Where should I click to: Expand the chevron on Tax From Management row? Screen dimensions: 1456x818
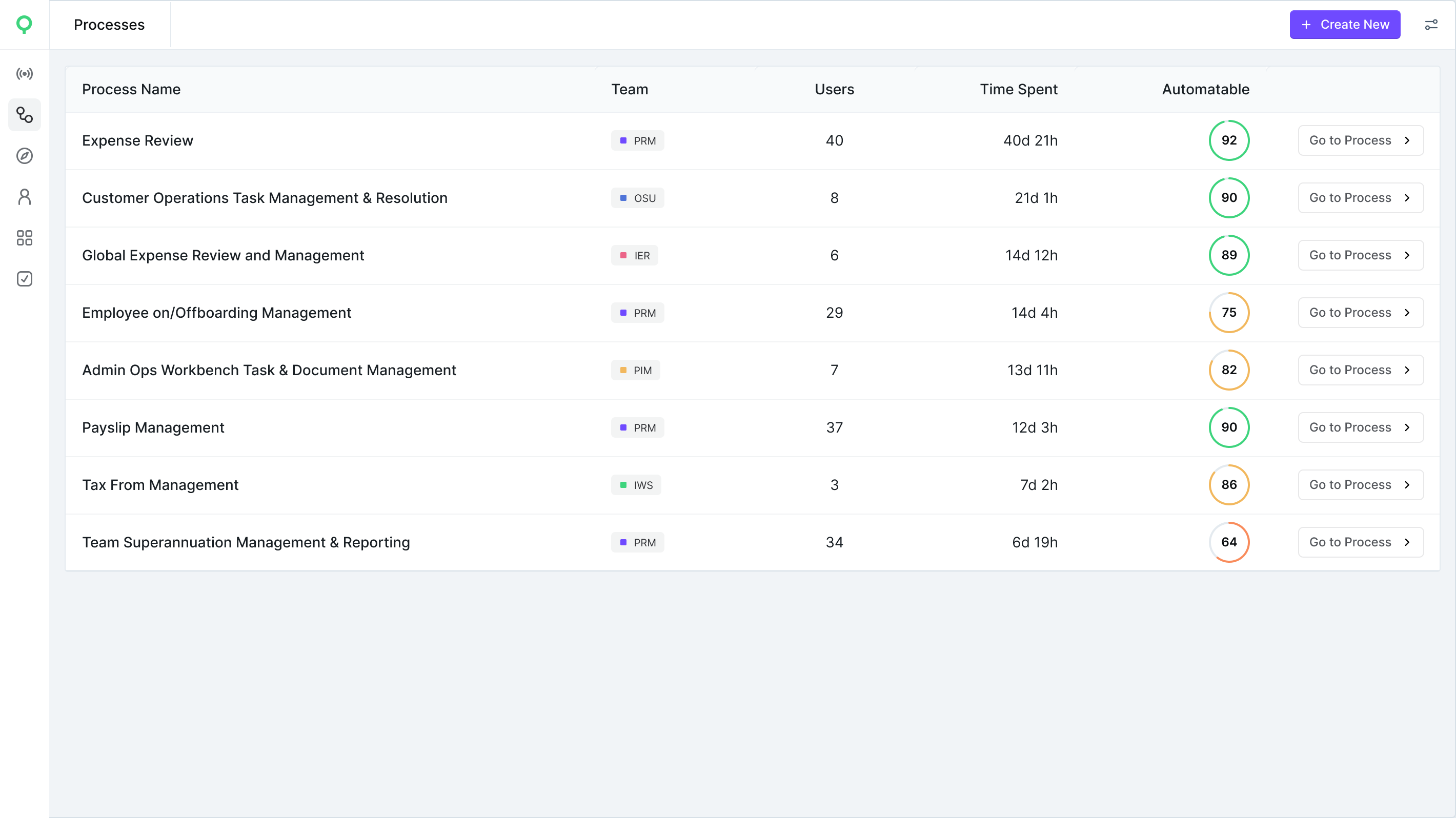[x=1407, y=485]
